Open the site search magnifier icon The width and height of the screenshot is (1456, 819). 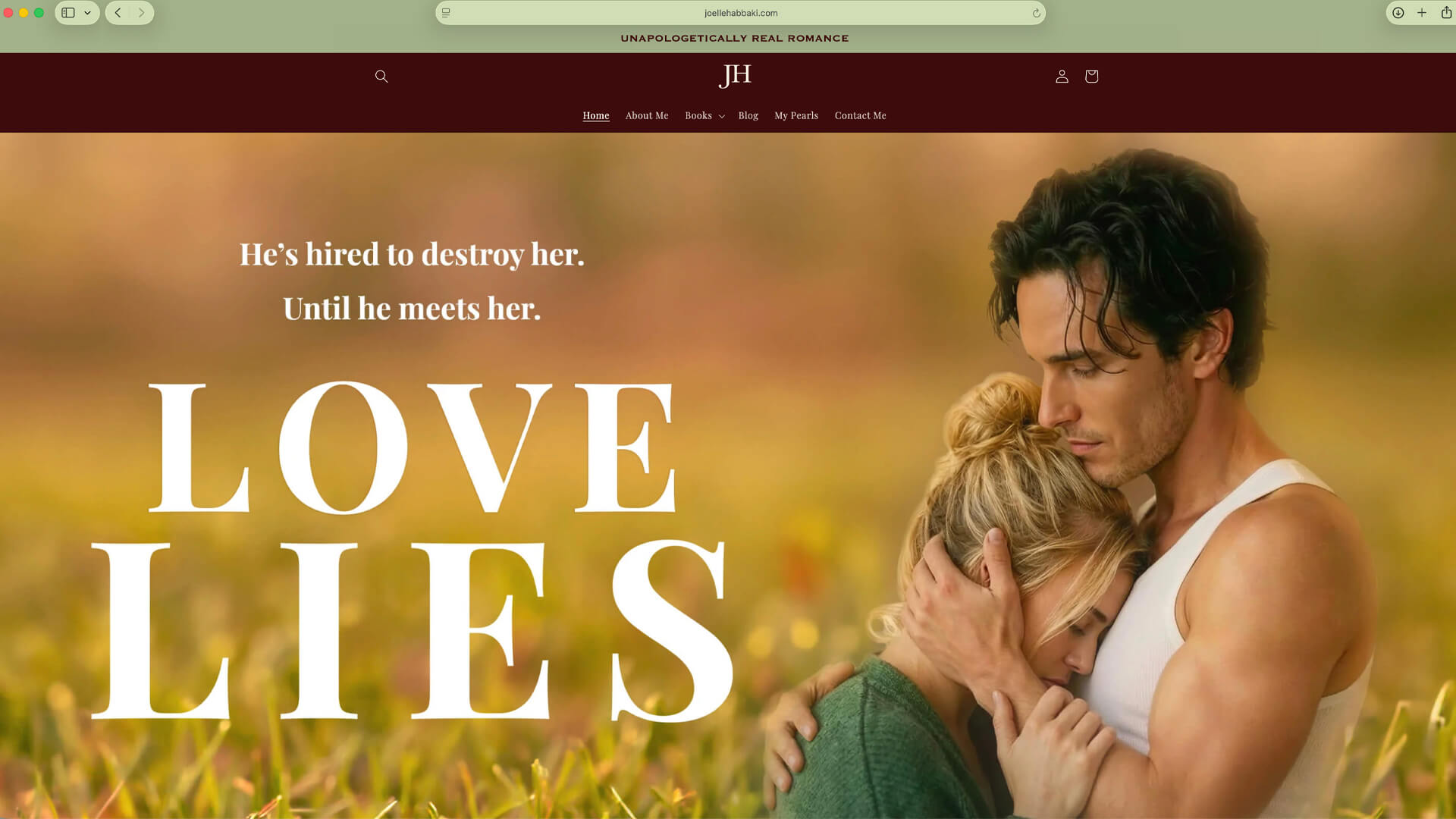pos(381,76)
